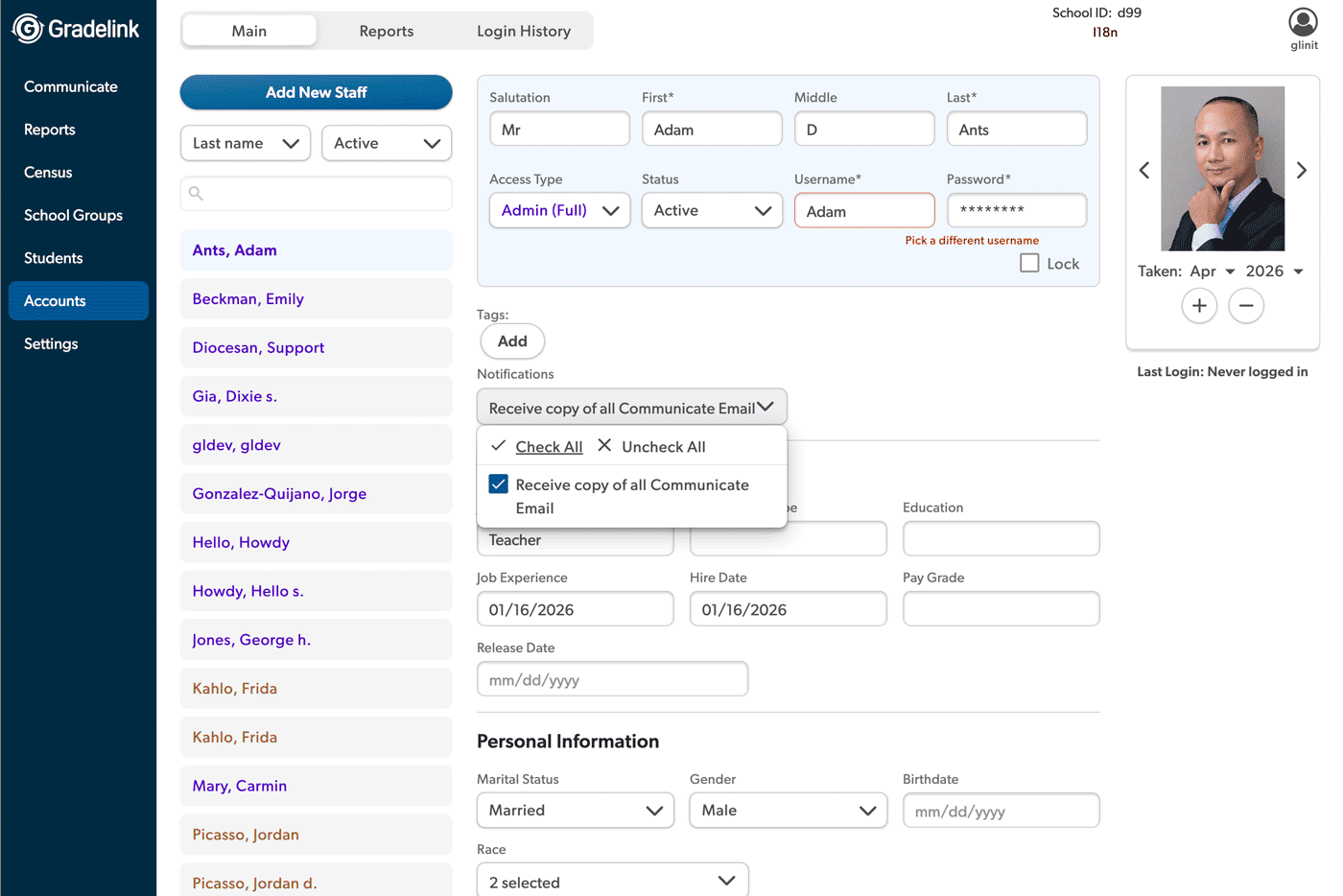Open the Last name sort dropdown
This screenshot has height=896, width=1343.
(x=246, y=144)
